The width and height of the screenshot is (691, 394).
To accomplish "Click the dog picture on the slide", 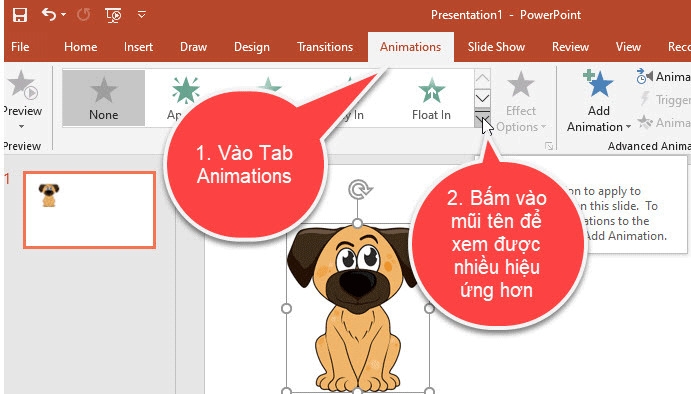I will click(x=357, y=309).
